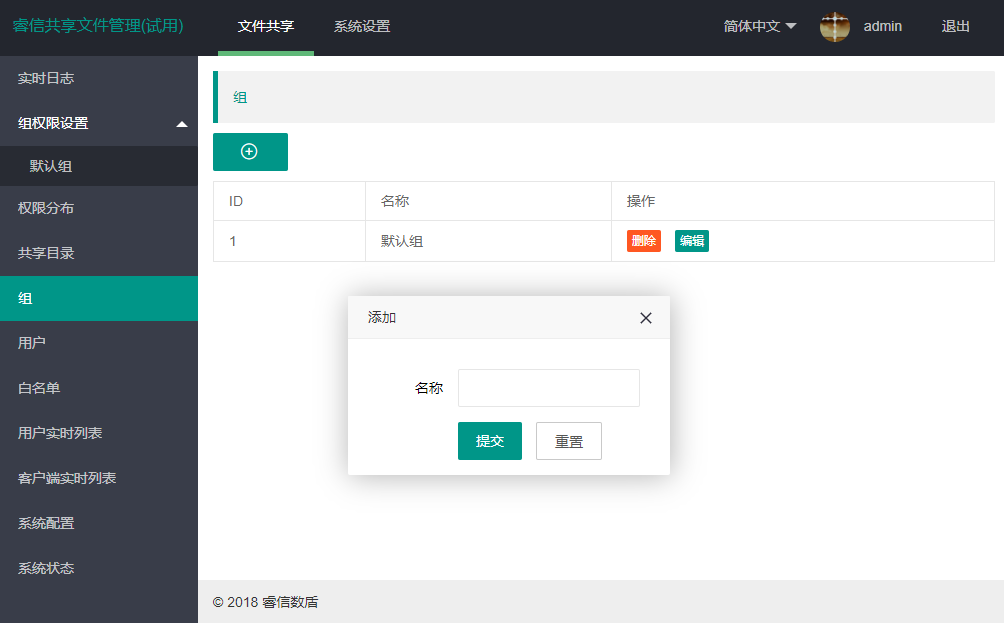Open 客户端实时列表 in the sidebar
Image resolution: width=1004 pixels, height=623 pixels.
click(x=99, y=478)
